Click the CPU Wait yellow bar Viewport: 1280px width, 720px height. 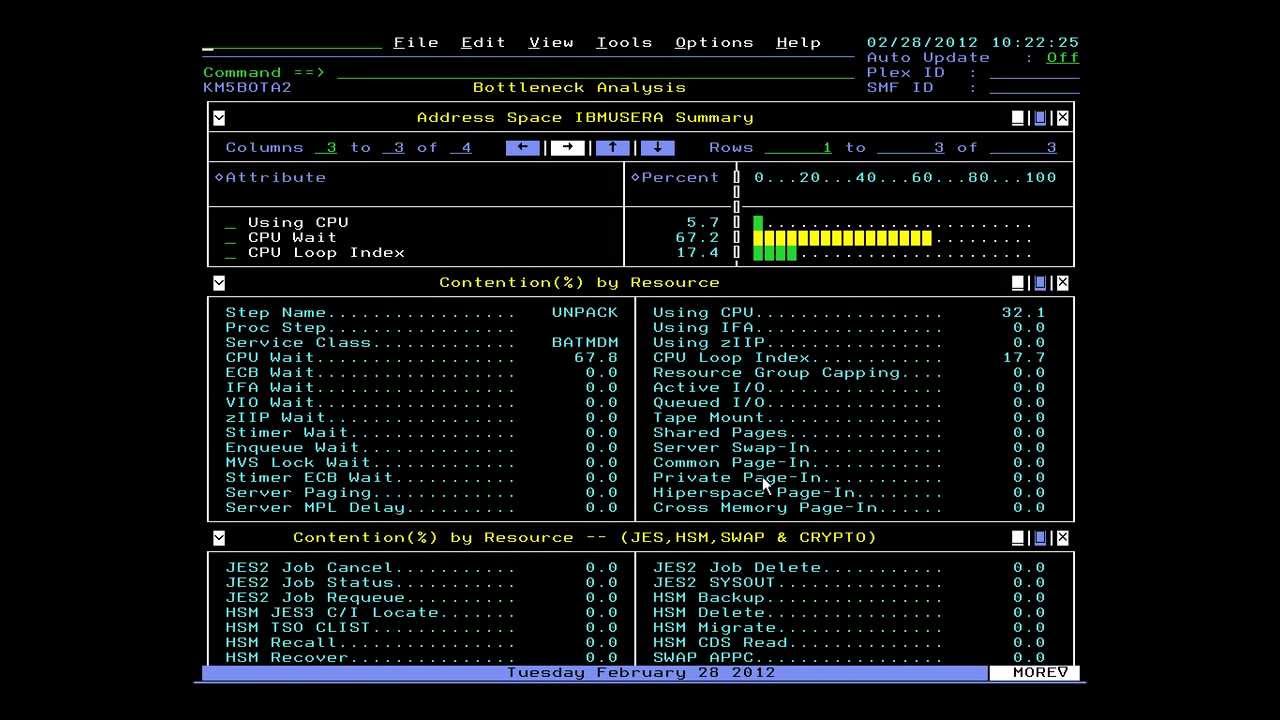click(842, 238)
